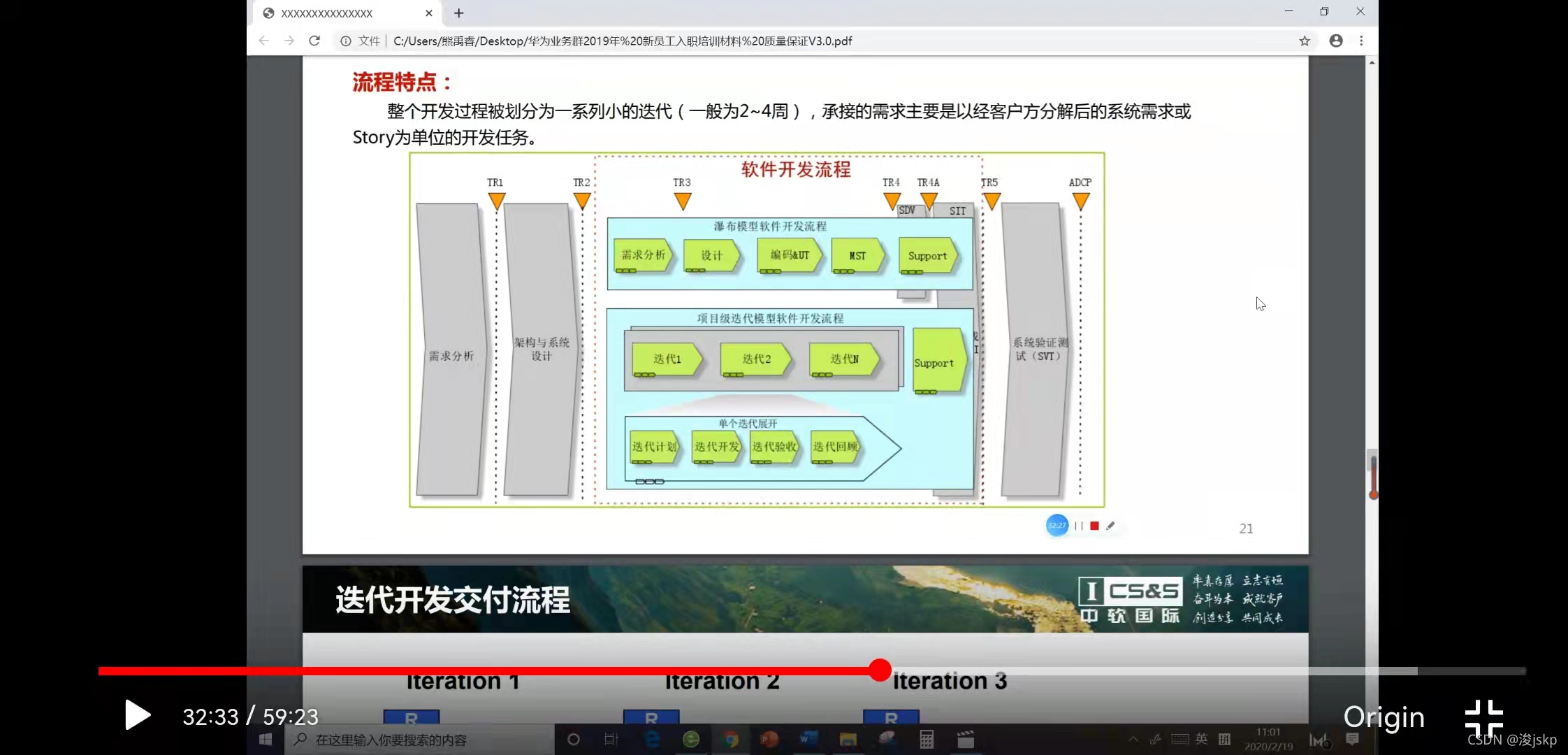
Task: Select the Origin quality option
Action: [x=1384, y=717]
